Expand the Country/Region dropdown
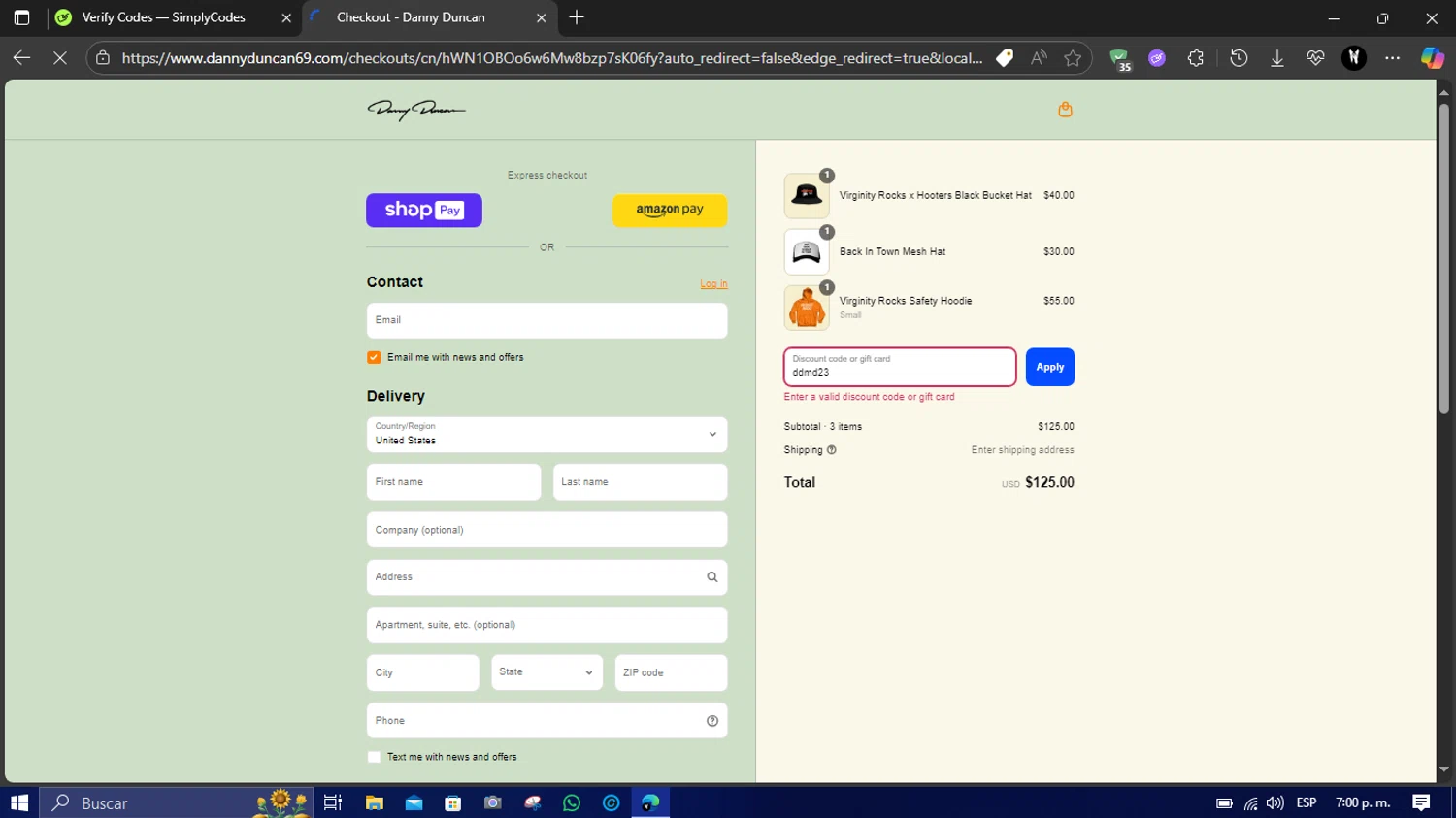The width and height of the screenshot is (1456, 818). pyautogui.click(x=547, y=435)
